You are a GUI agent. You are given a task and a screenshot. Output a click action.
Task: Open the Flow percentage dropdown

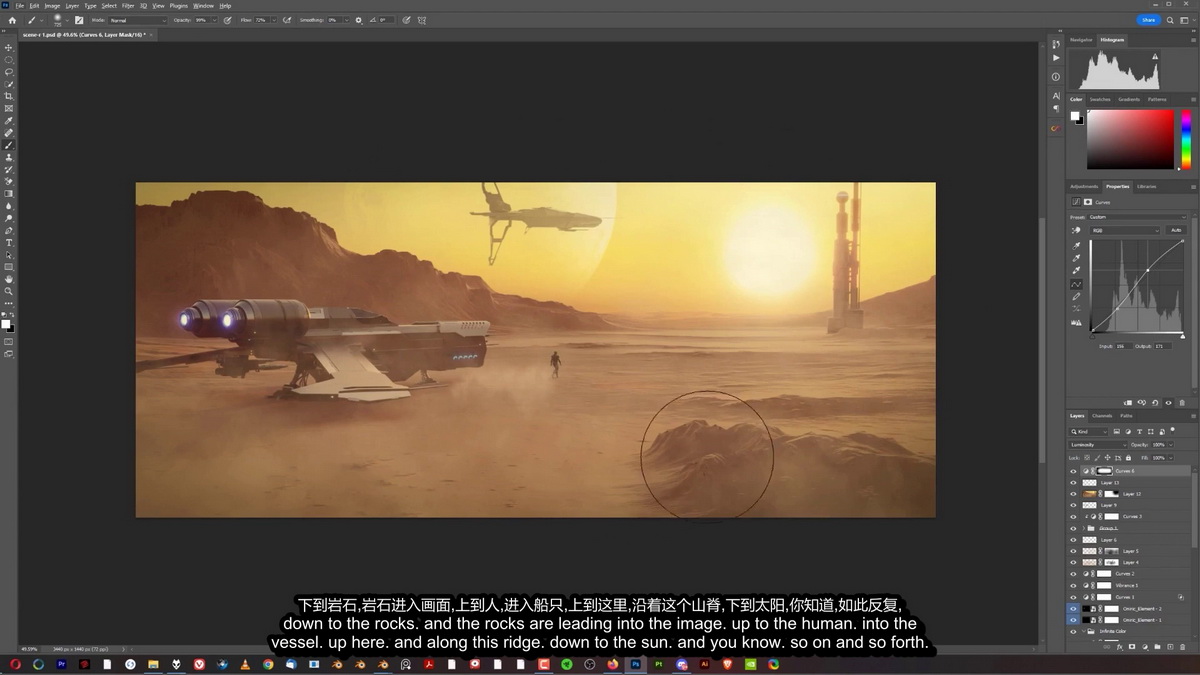click(276, 20)
